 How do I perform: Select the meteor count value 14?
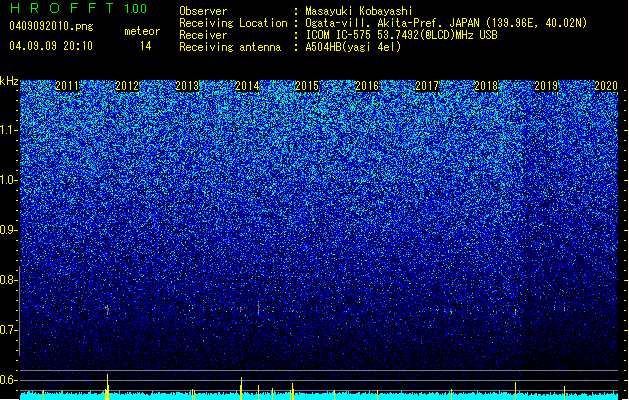tap(146, 46)
